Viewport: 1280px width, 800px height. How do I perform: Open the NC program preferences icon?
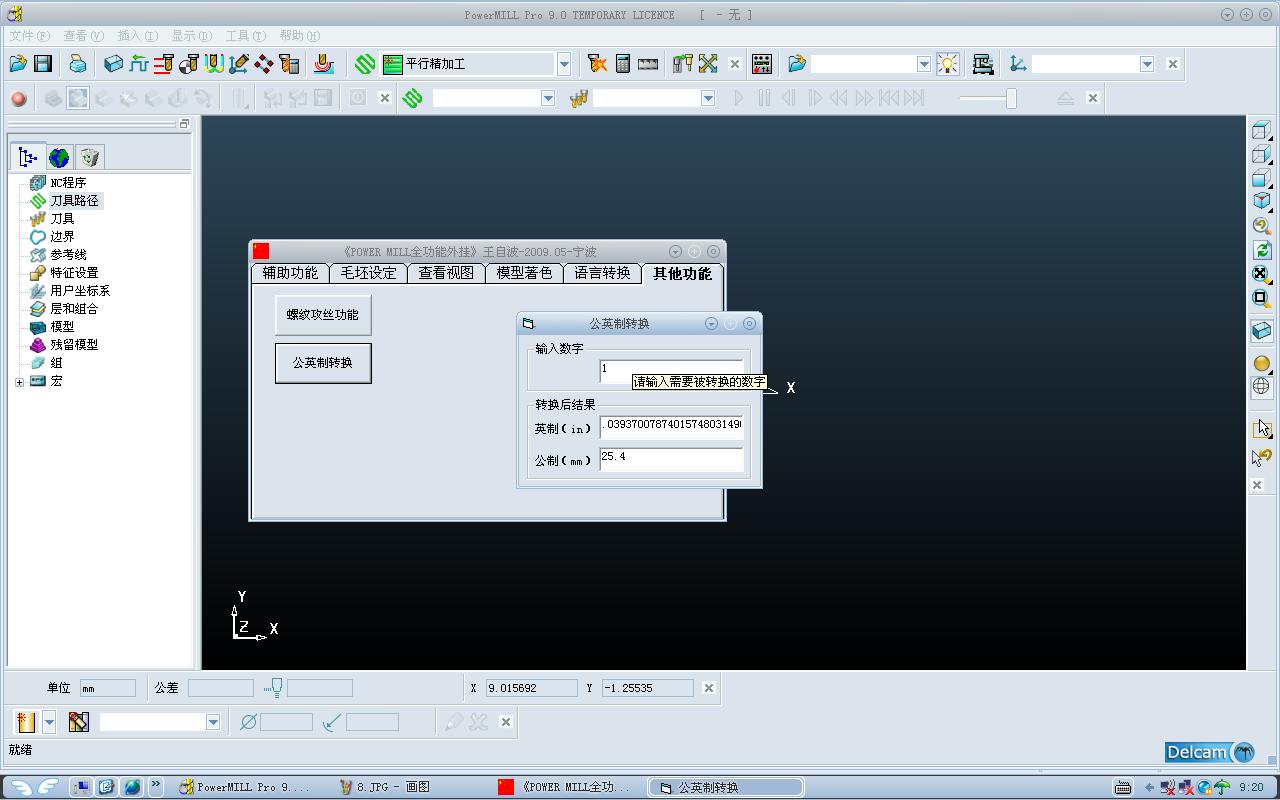[762, 64]
